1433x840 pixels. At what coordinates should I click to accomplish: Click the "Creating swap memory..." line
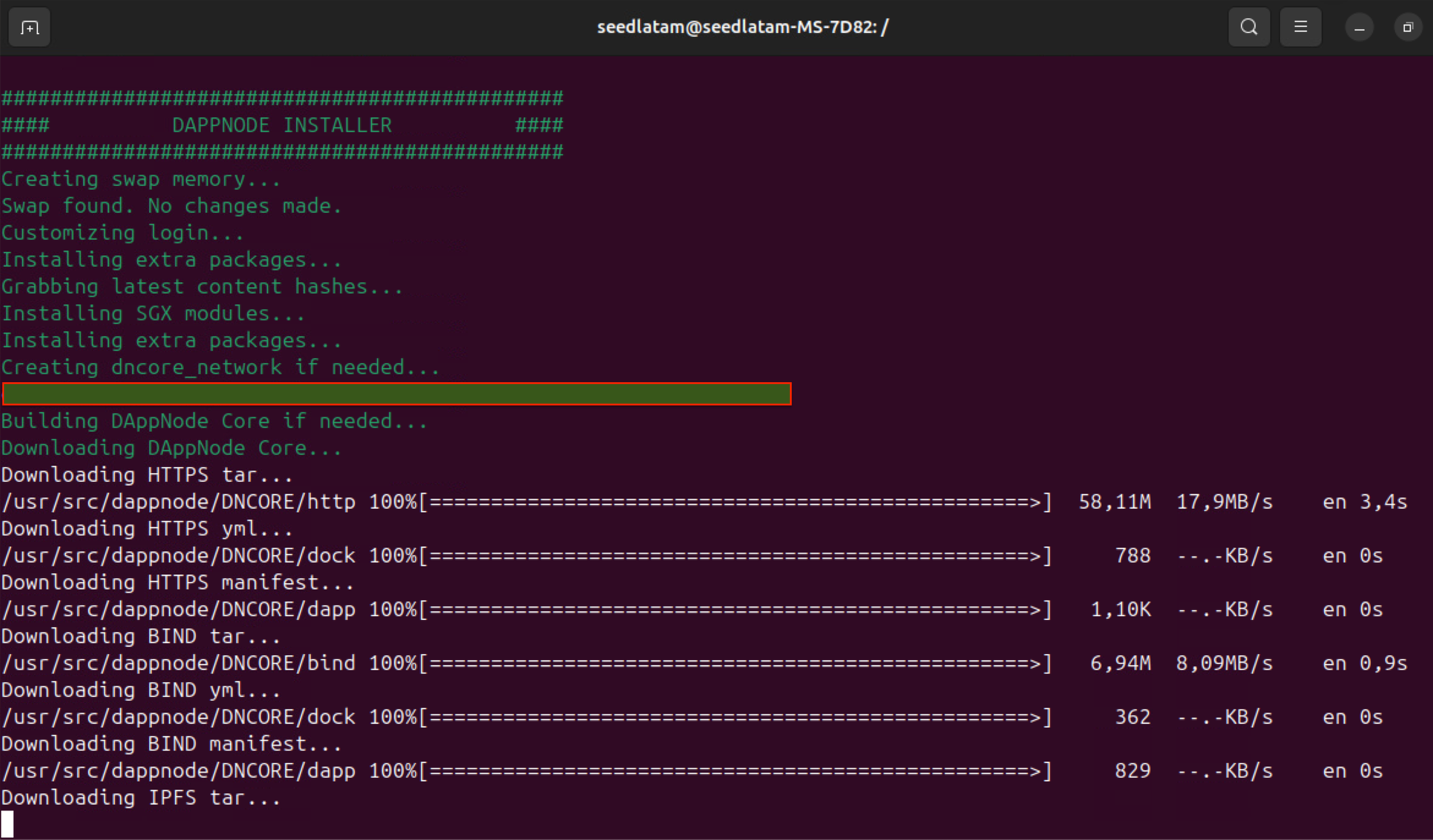coord(141,180)
